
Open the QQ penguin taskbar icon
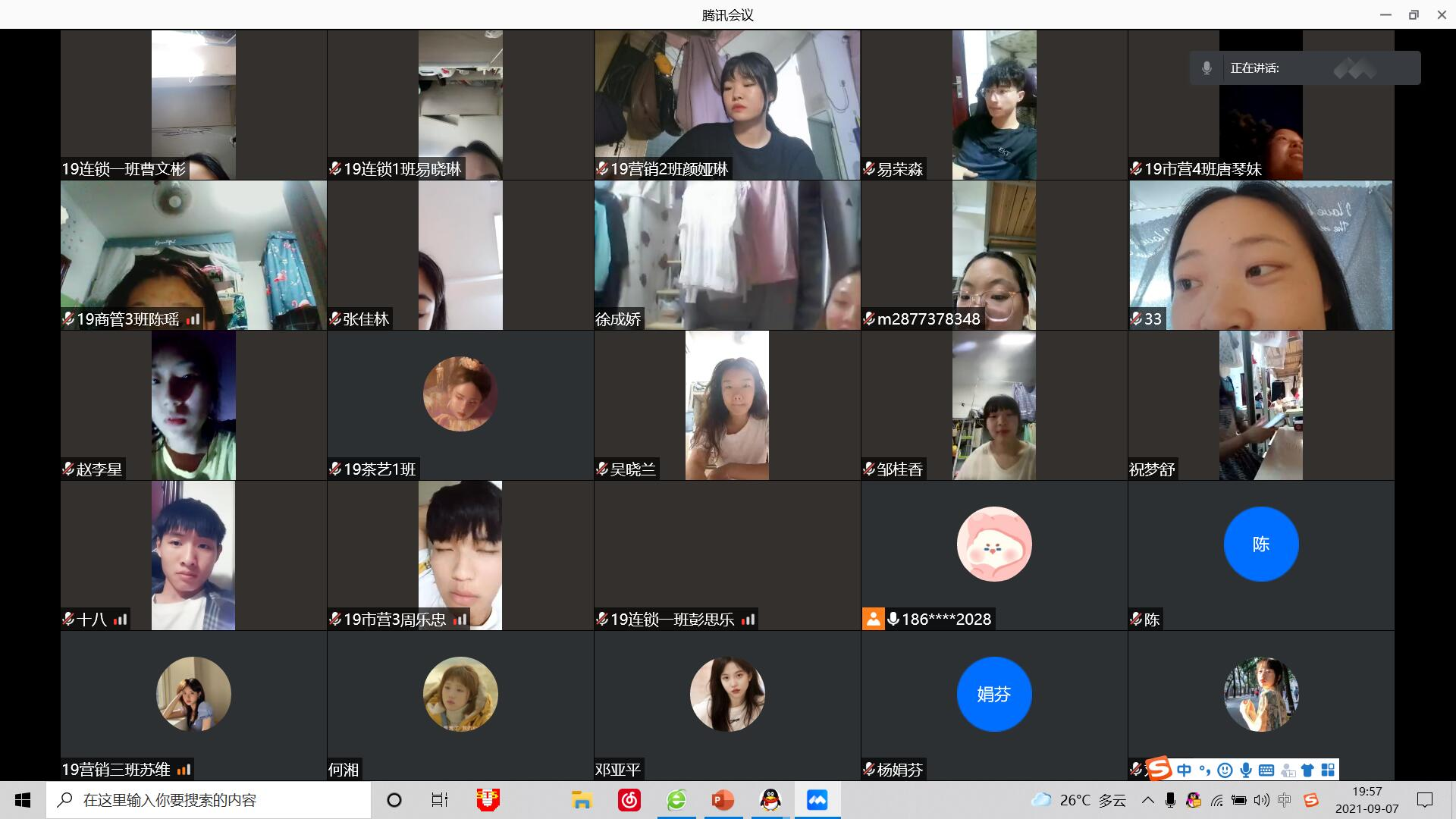(x=770, y=800)
